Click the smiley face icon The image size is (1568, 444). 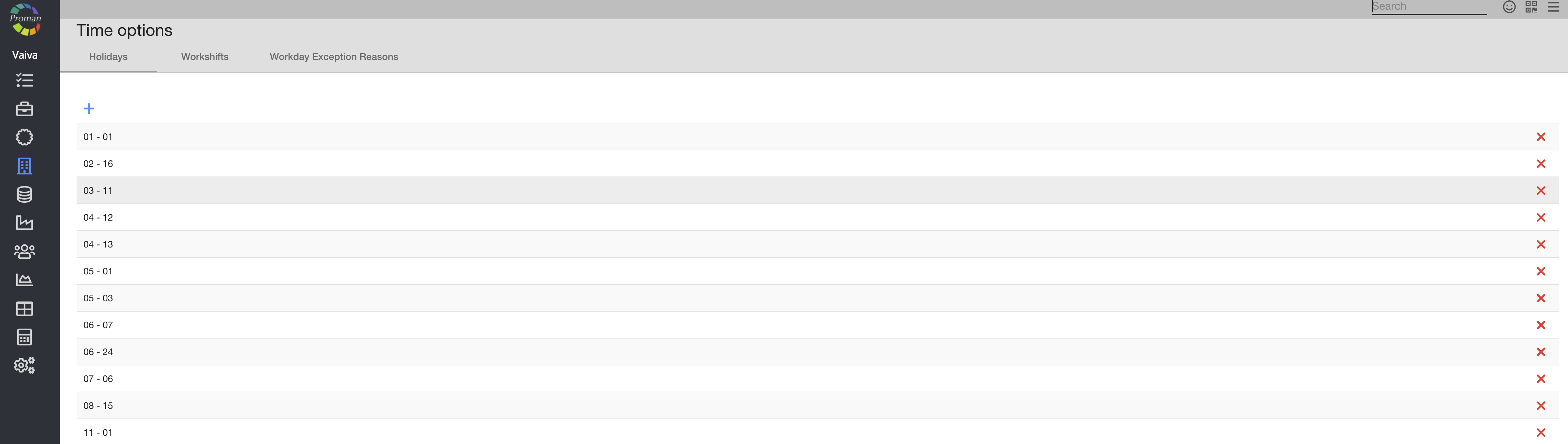(1509, 7)
